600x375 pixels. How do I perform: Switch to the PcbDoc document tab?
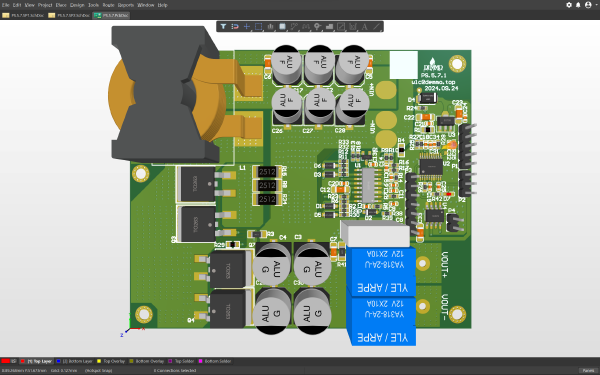coord(112,15)
